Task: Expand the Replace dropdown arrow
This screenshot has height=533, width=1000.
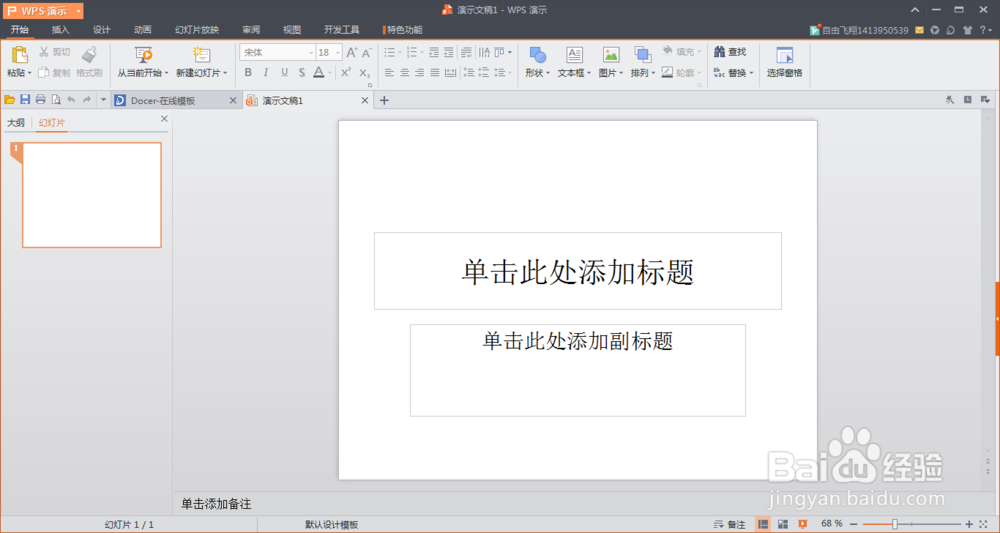Action: pyautogui.click(x=751, y=73)
